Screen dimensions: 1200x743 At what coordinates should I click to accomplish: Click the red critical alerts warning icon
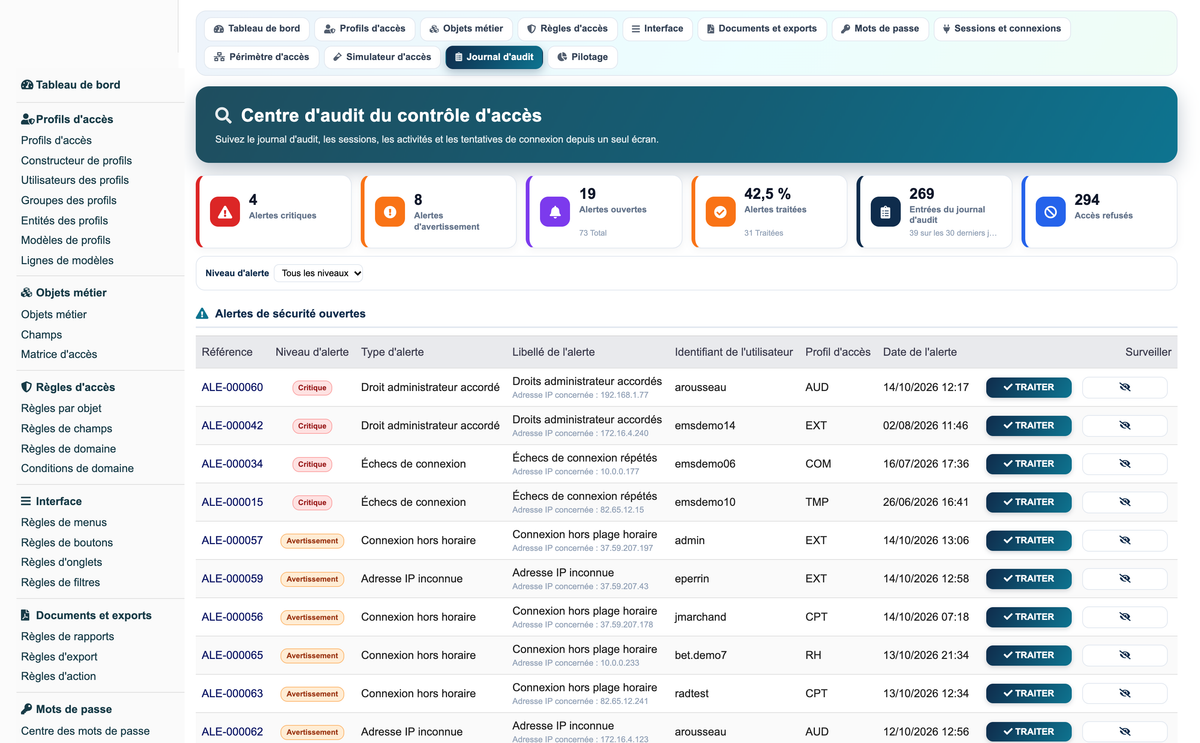click(225, 212)
